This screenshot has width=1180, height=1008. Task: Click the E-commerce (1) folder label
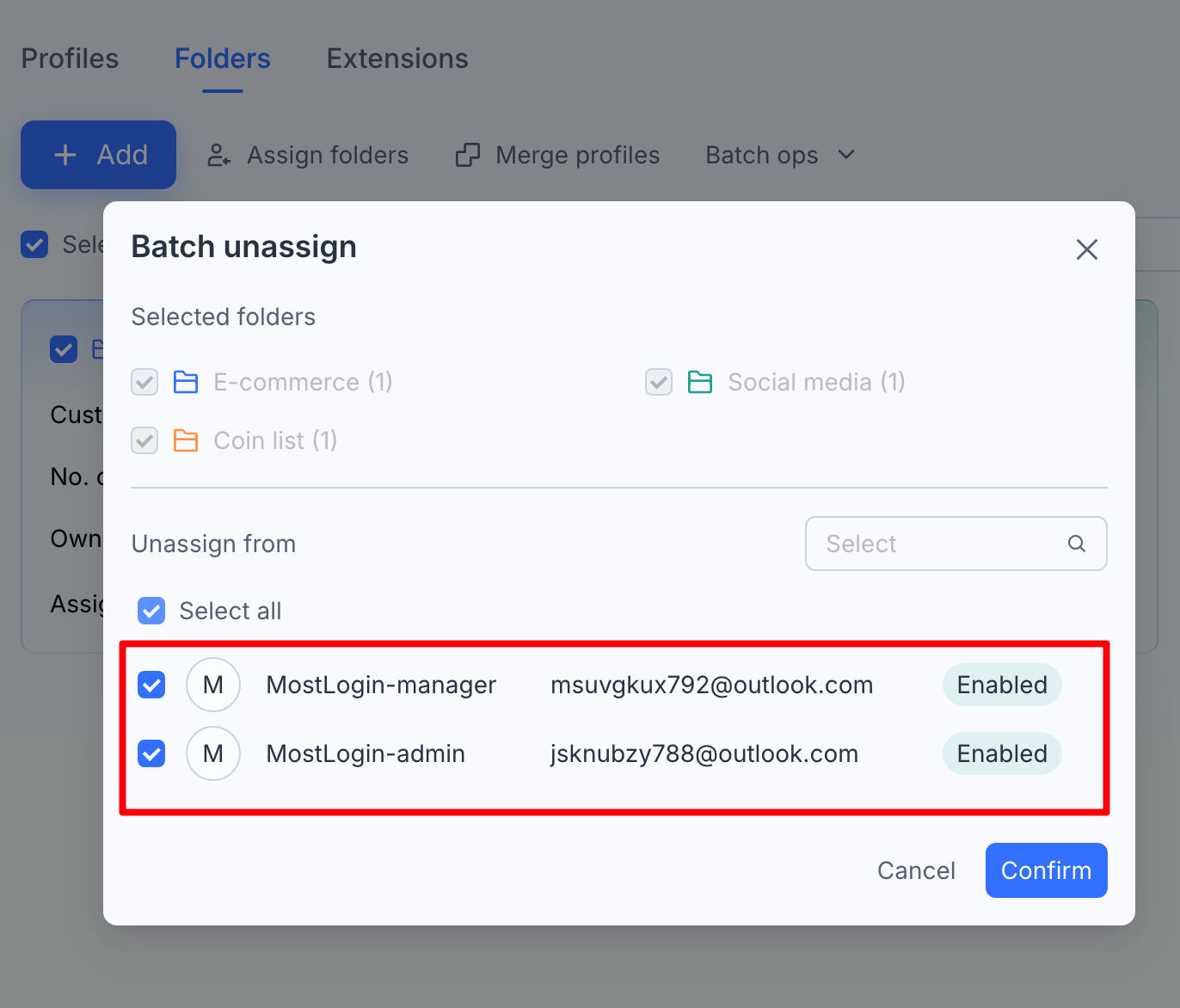coord(304,382)
